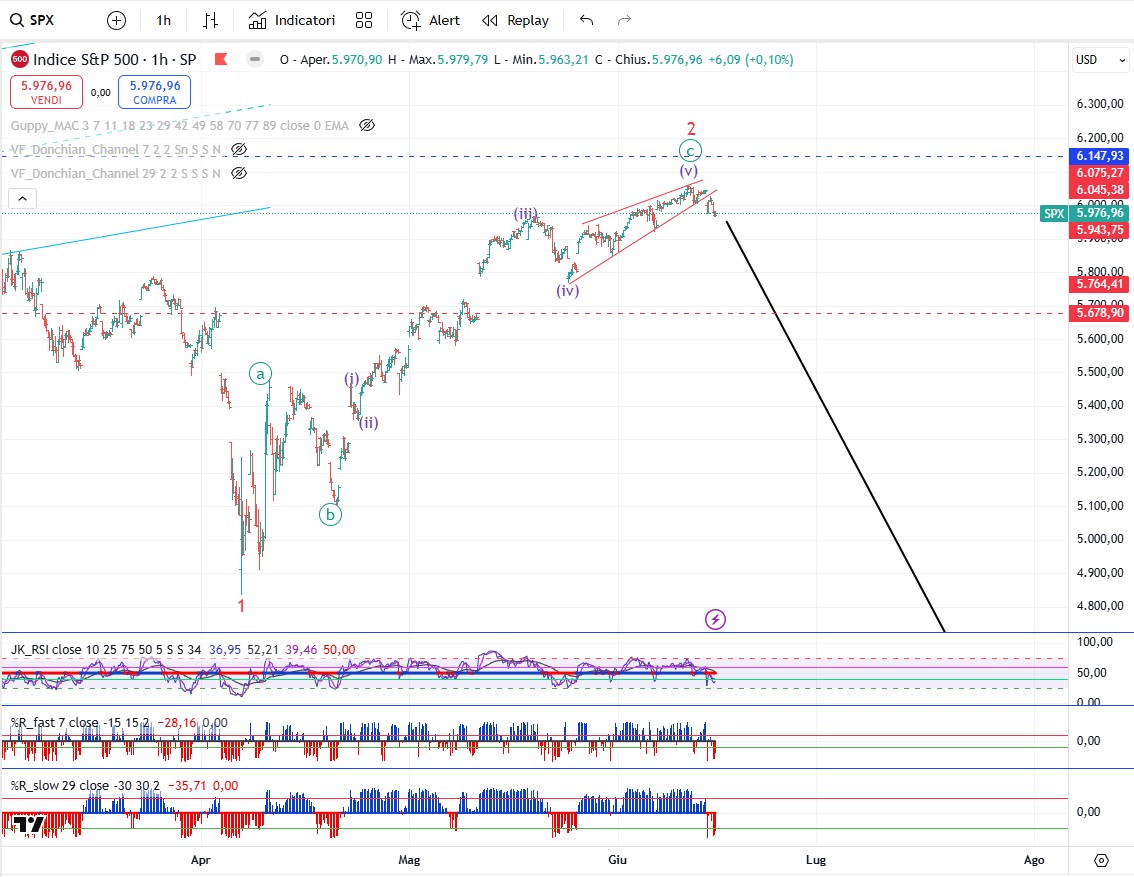Screen dimensions: 1134x877
Task: Select the circled wave label c
Action: [690, 151]
